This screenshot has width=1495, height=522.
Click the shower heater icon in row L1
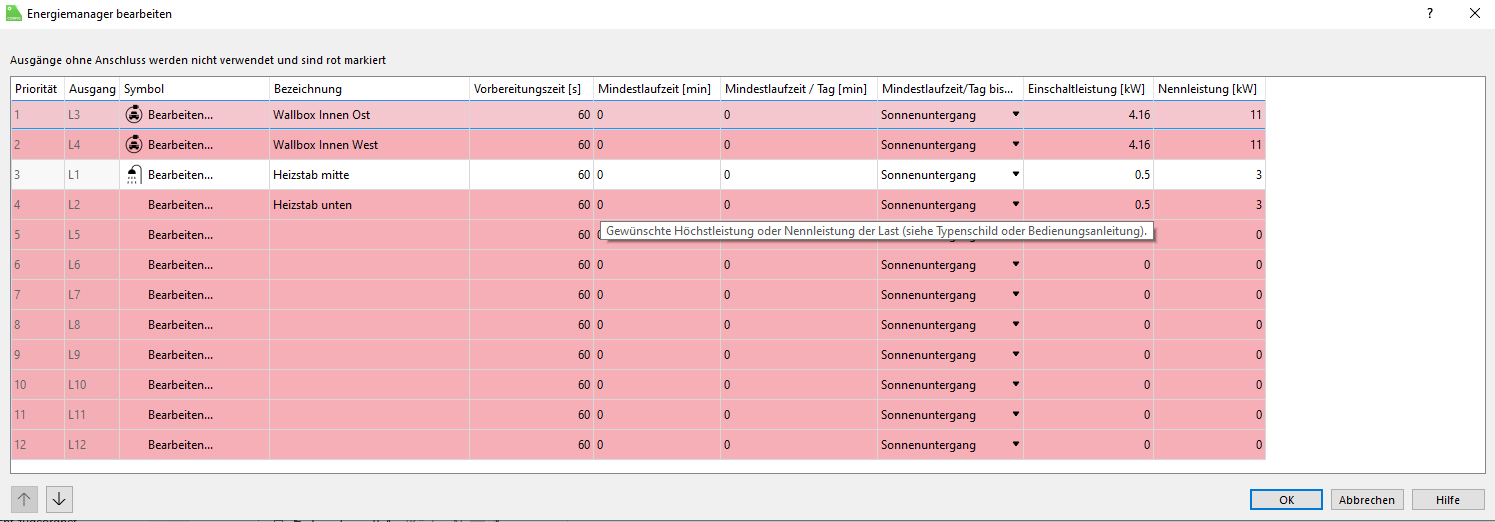point(133,175)
